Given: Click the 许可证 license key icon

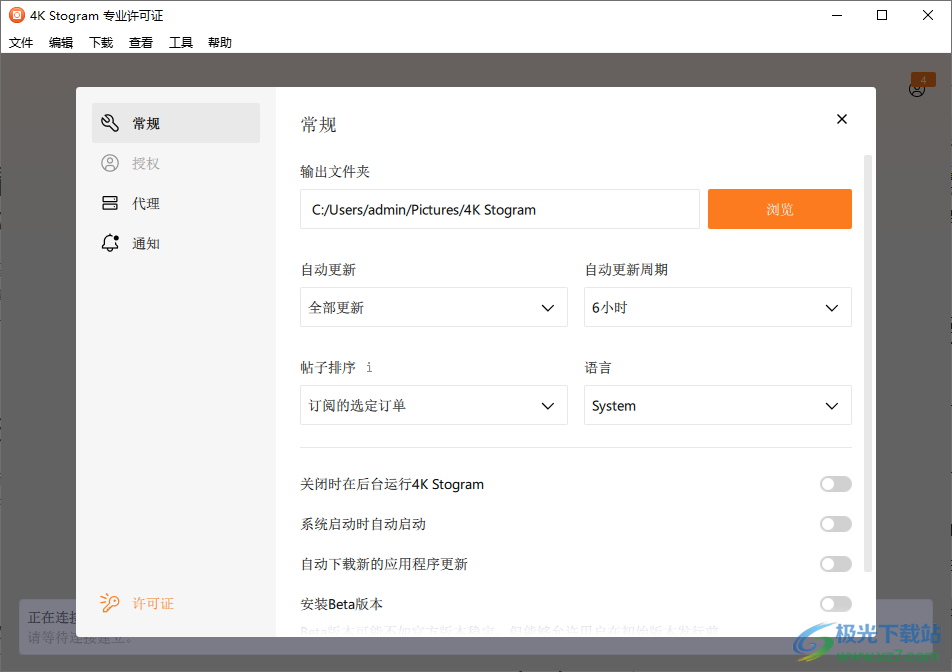Looking at the screenshot, I should (110, 603).
